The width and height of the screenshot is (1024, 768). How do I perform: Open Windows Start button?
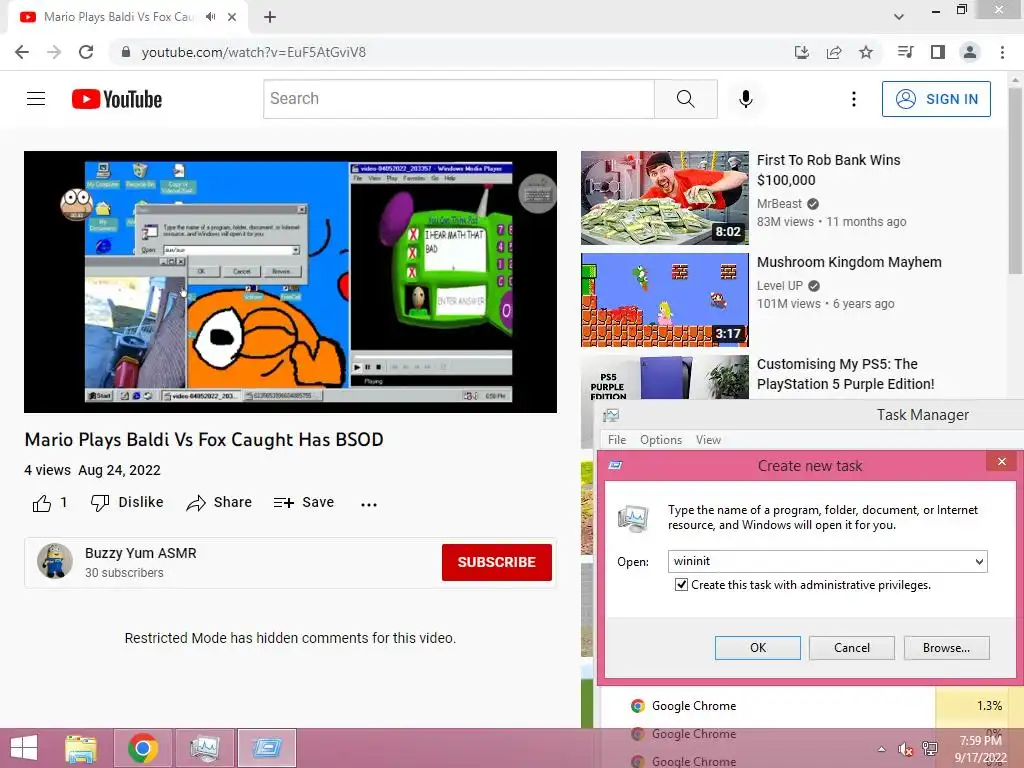pos(24,748)
